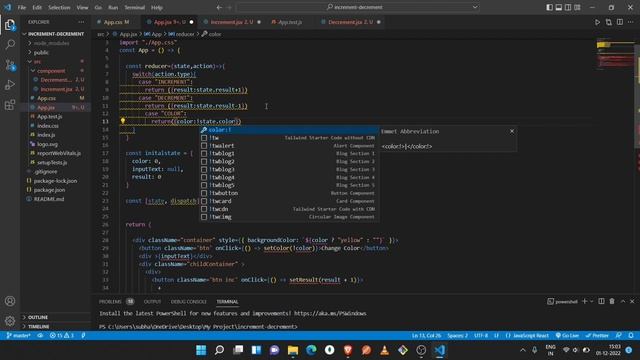Collapse the component folder
Viewport: 640px width, 360px height.
pyautogui.click(x=56, y=71)
